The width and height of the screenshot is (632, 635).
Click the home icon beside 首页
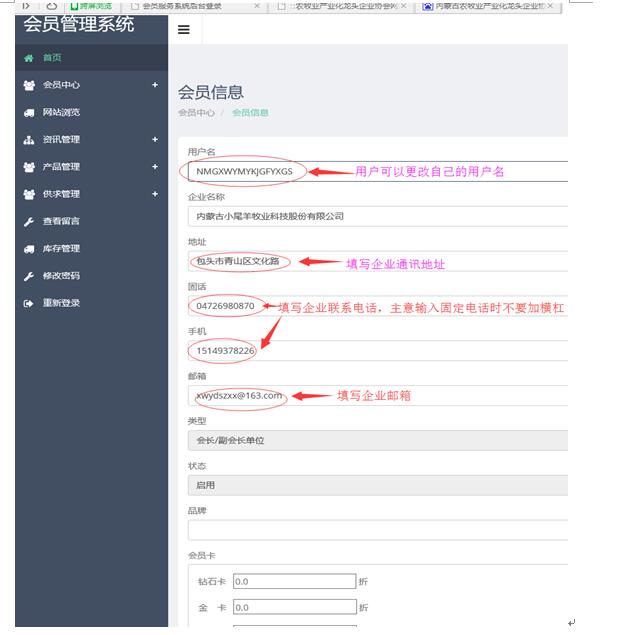click(x=28, y=58)
